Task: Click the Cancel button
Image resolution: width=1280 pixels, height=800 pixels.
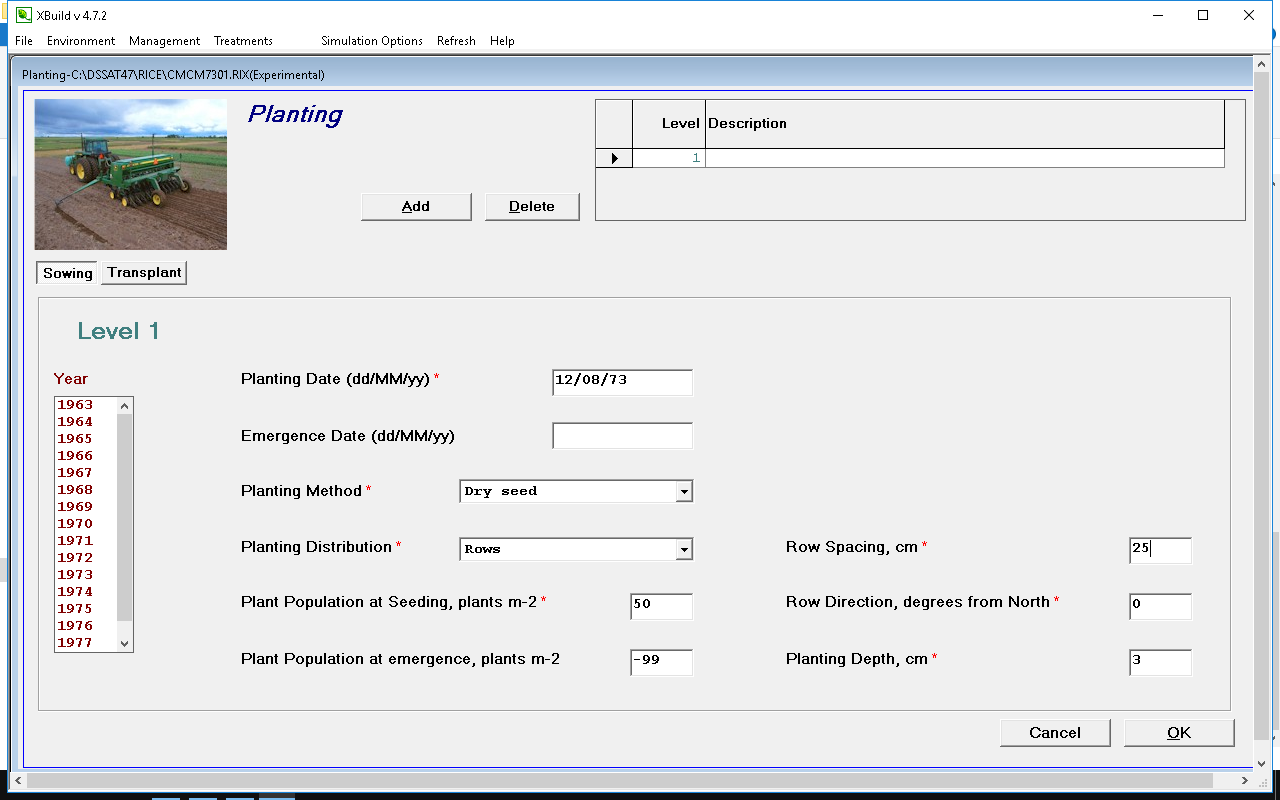Action: tap(1054, 733)
